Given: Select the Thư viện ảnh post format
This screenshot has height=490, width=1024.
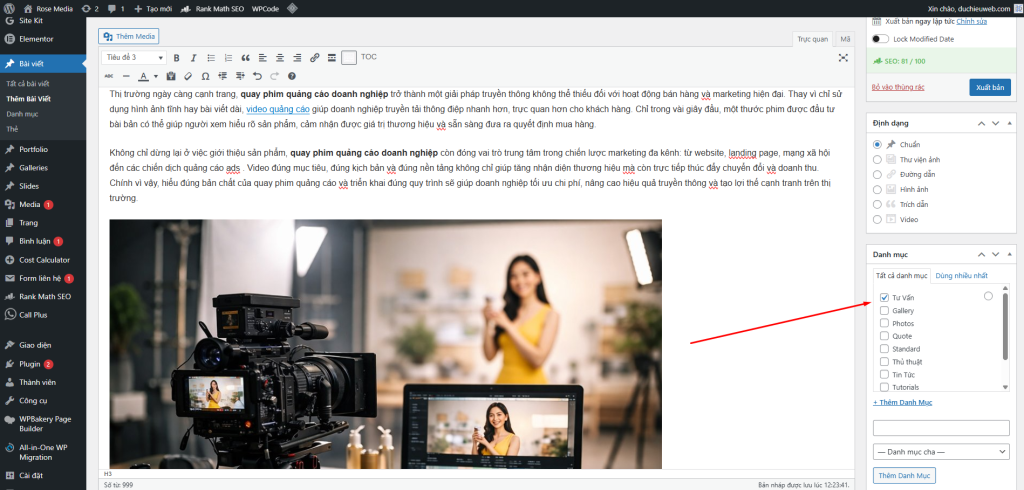Looking at the screenshot, I should (x=877, y=159).
